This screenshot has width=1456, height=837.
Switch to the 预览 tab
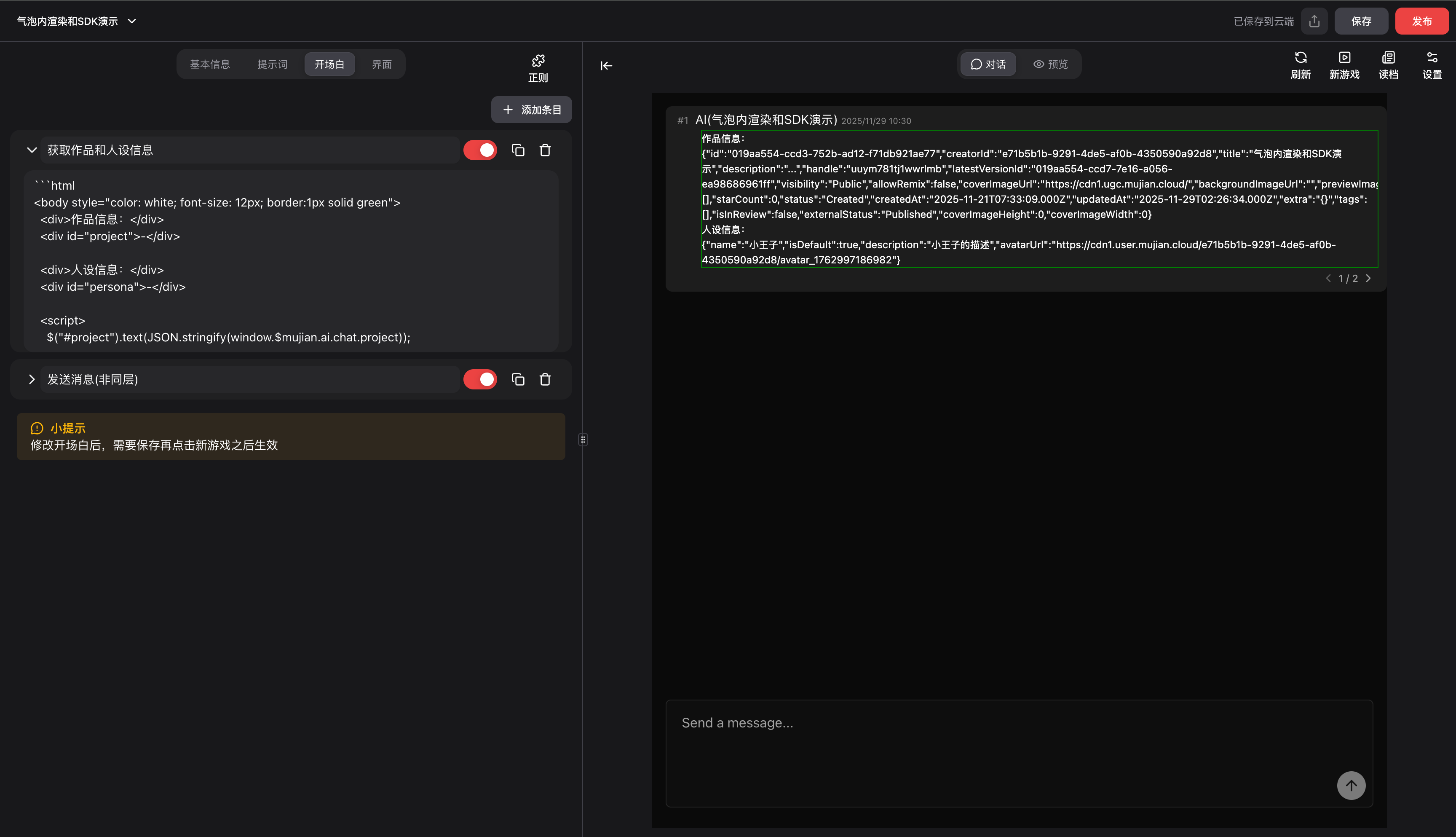click(1051, 64)
